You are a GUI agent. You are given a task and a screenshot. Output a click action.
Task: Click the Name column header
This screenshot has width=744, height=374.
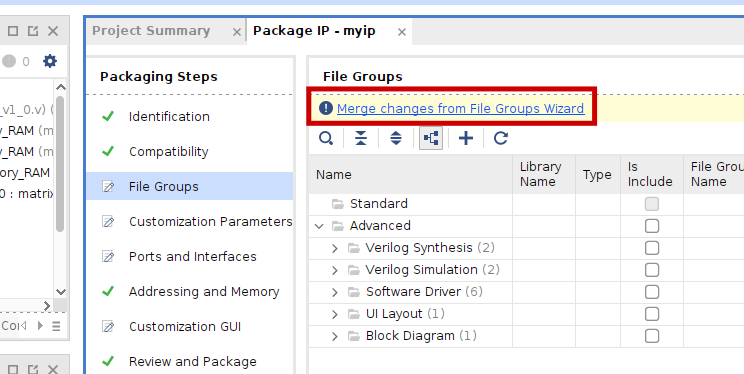pos(410,174)
